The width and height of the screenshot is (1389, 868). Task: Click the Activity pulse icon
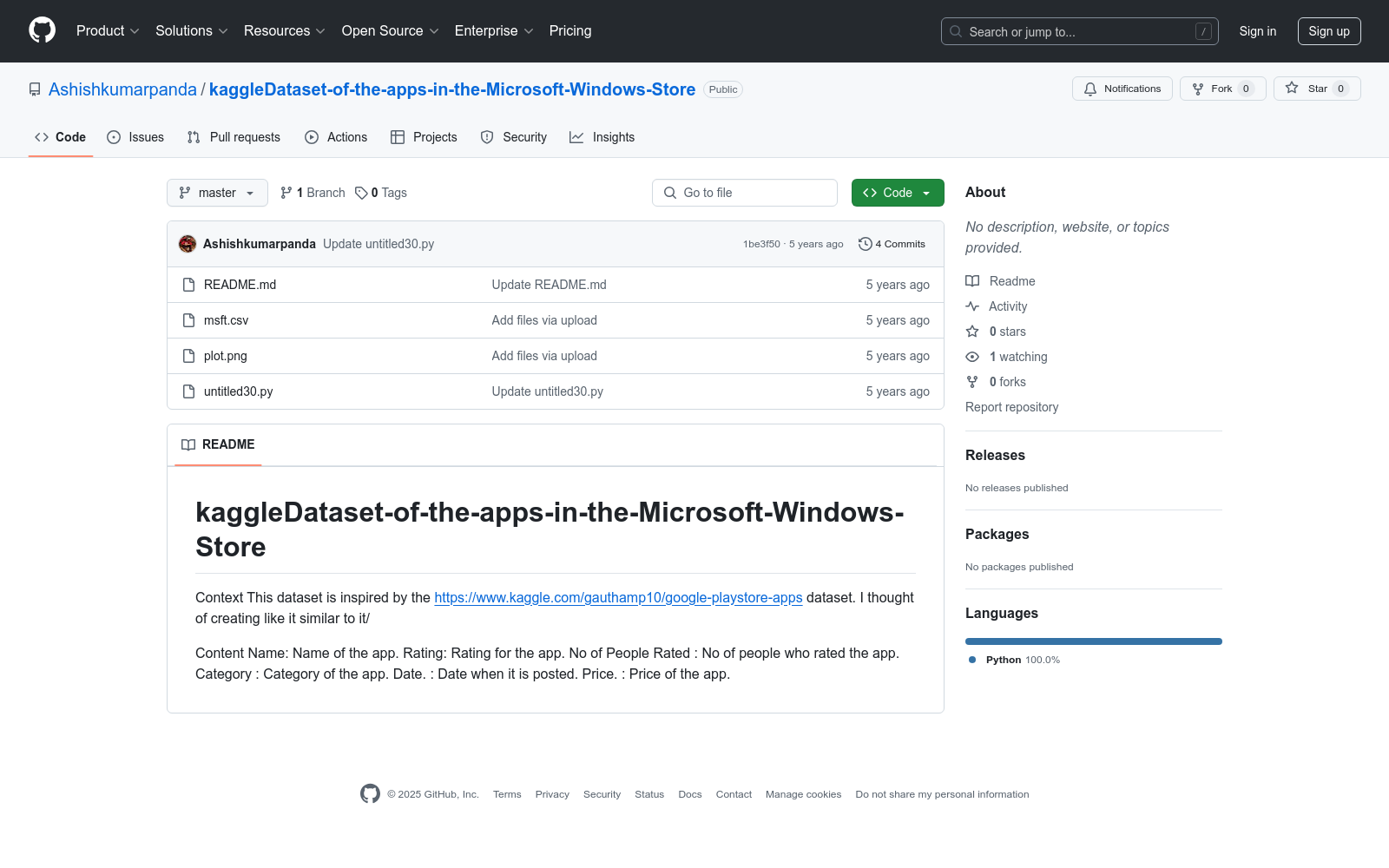click(972, 306)
